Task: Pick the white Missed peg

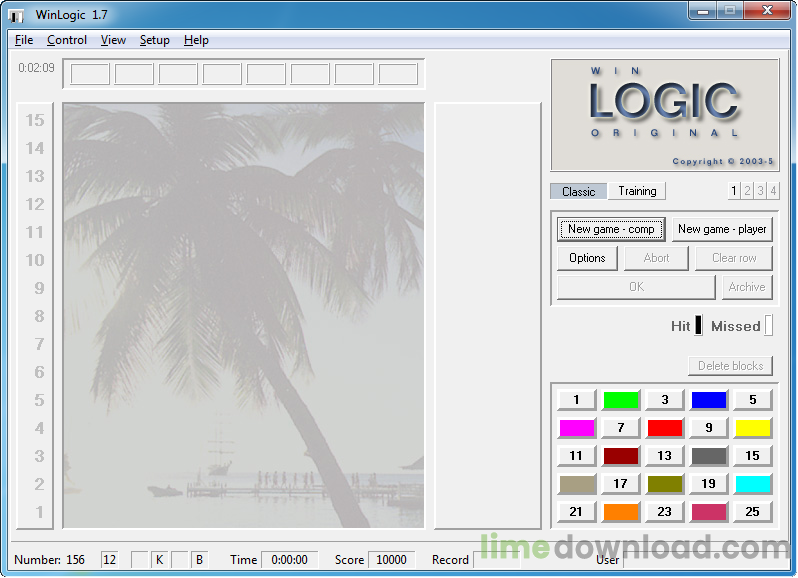Action: (768, 326)
